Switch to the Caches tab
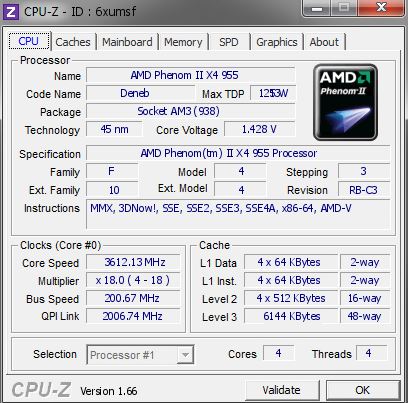 click(x=73, y=42)
